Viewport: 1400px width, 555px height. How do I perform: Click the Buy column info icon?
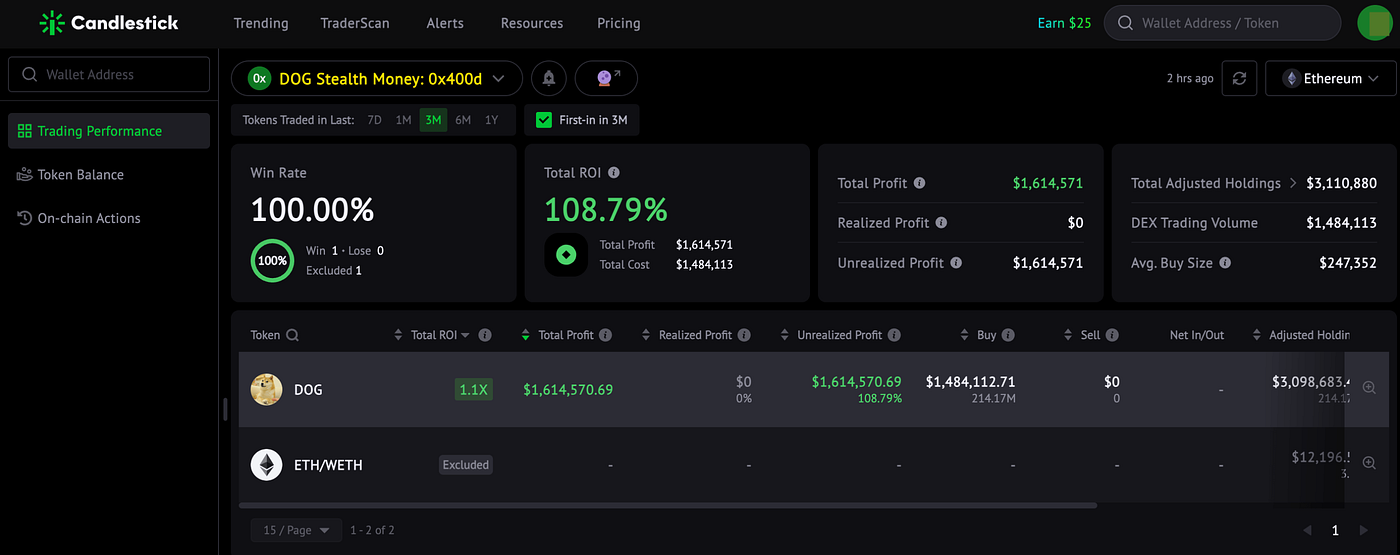coord(1008,335)
